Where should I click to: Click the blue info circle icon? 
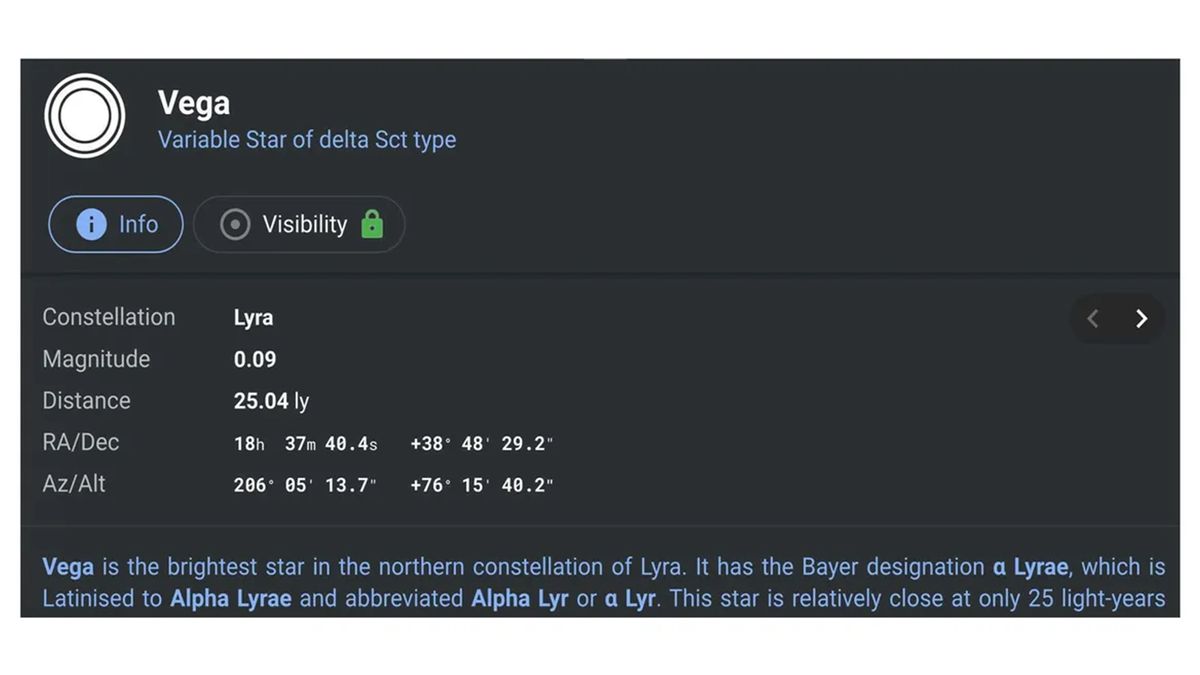pos(91,224)
